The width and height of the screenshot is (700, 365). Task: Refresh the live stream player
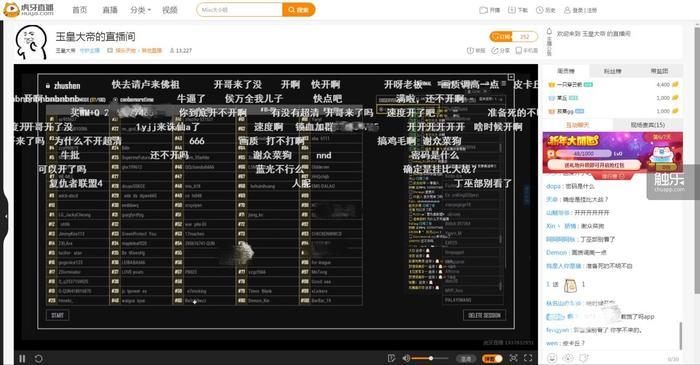click(x=39, y=358)
